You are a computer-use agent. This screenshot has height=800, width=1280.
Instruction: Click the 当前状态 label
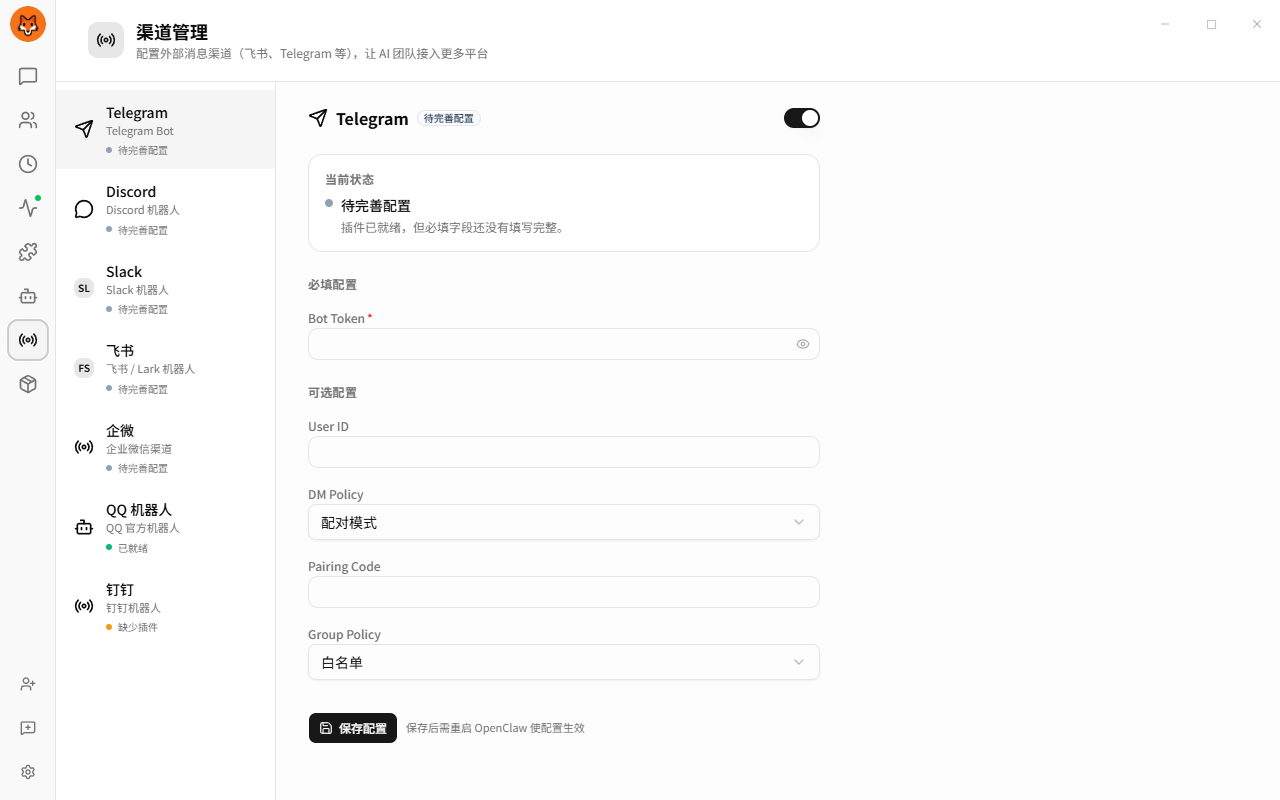pos(349,180)
